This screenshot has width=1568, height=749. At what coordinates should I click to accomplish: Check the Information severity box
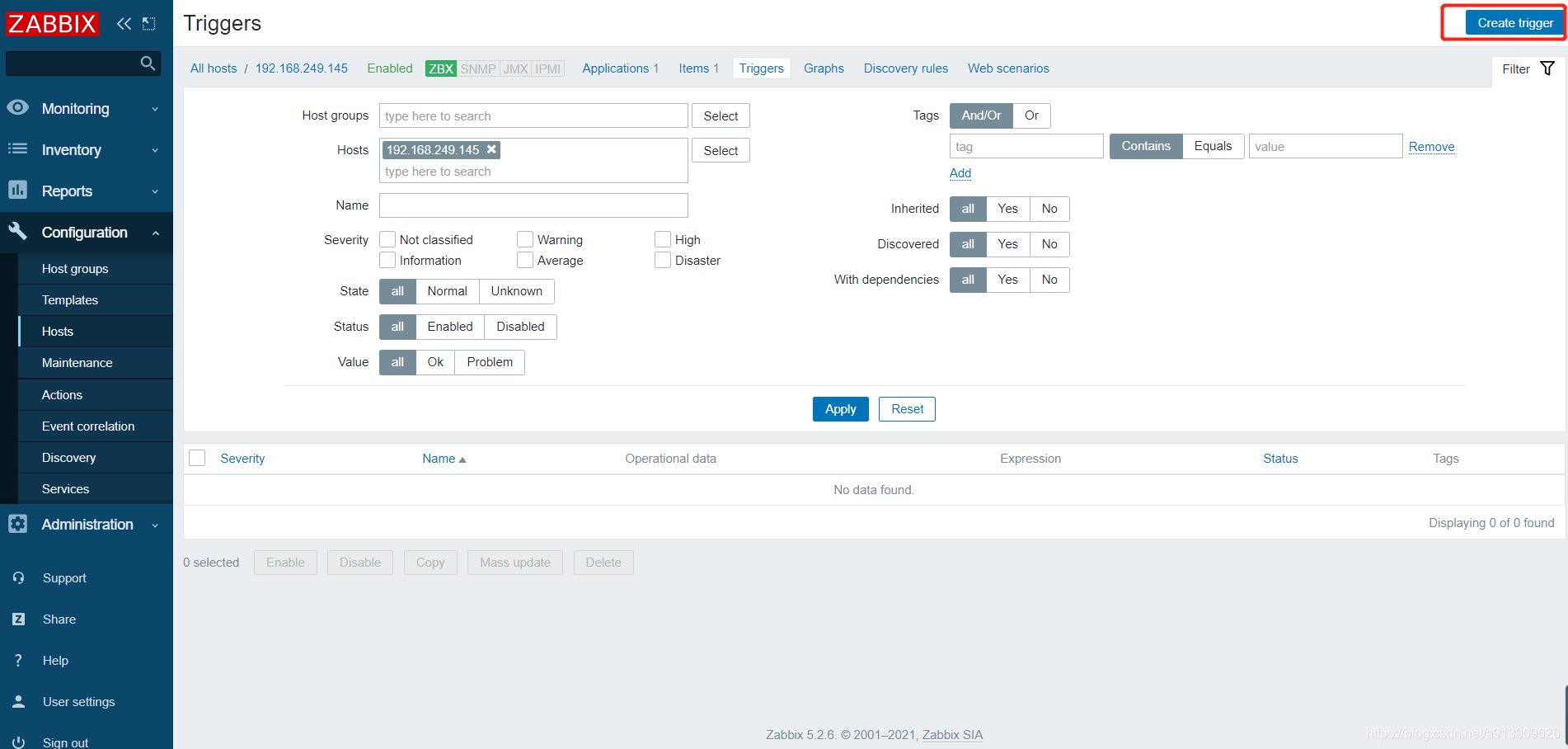(x=387, y=260)
